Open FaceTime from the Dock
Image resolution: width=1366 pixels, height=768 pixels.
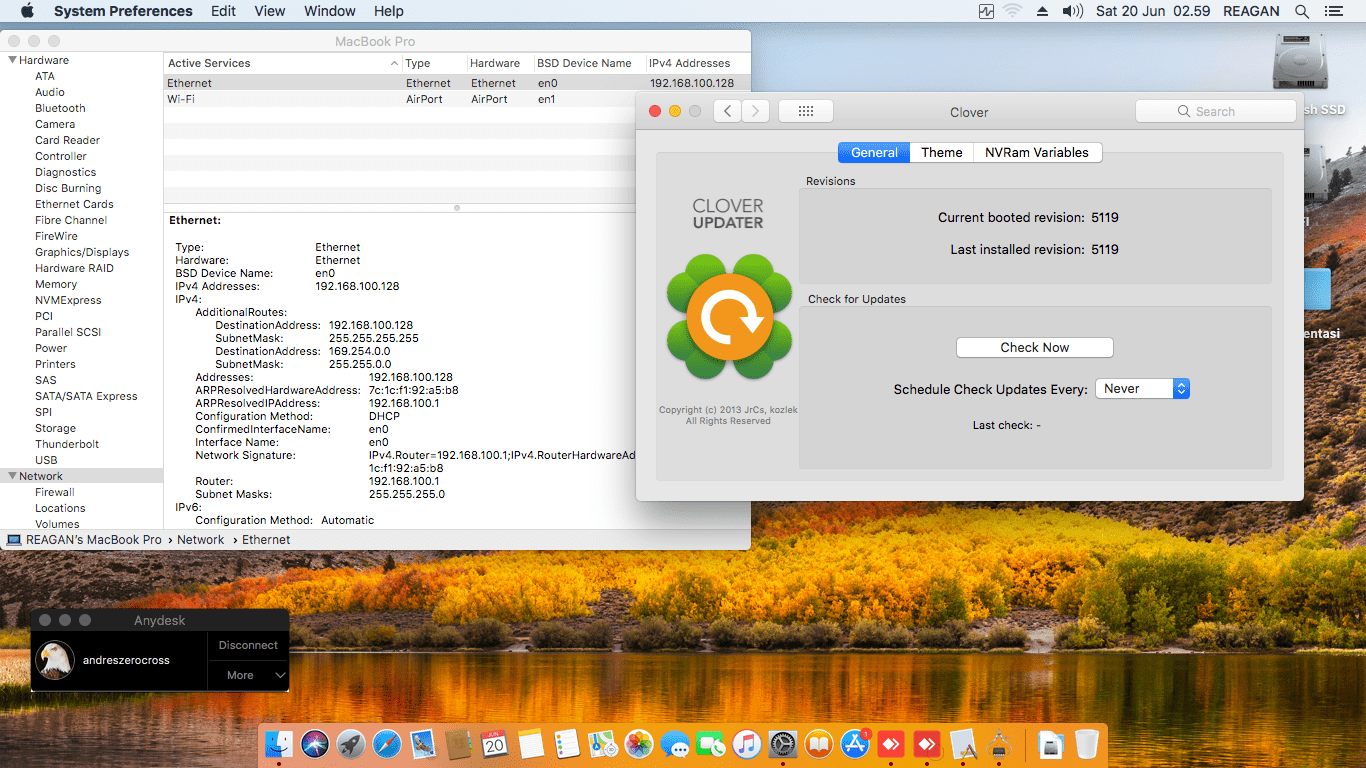point(710,744)
